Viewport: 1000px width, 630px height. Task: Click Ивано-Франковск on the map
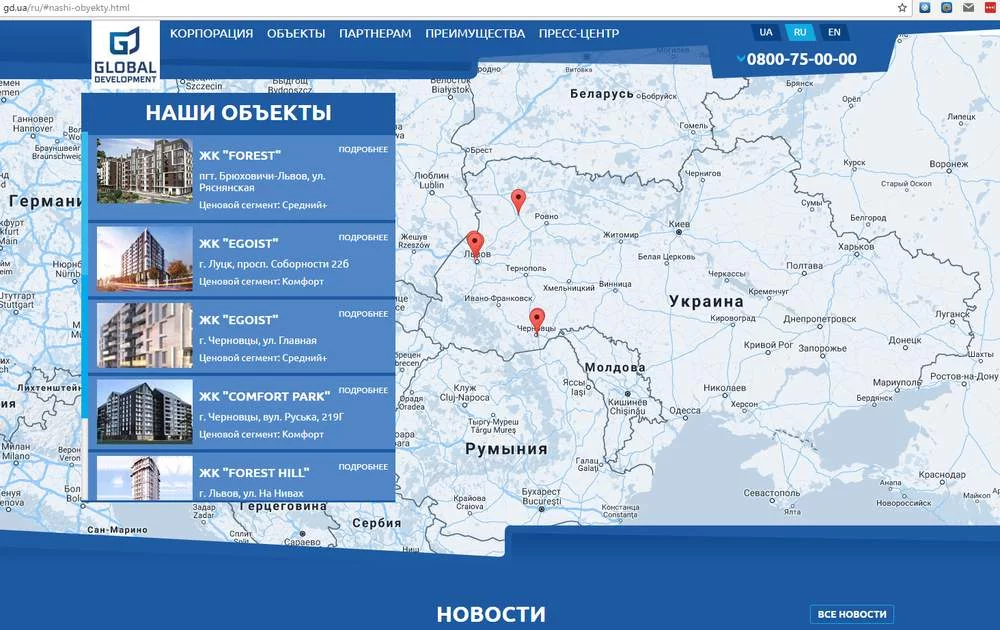pos(498,298)
